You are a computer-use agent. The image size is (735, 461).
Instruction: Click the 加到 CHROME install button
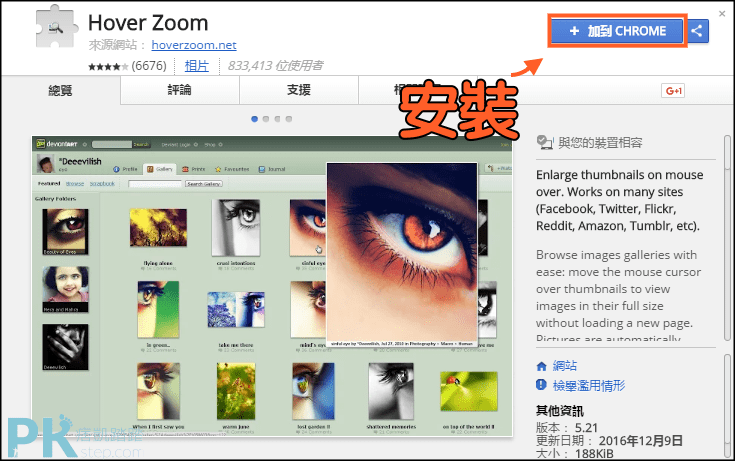point(617,31)
